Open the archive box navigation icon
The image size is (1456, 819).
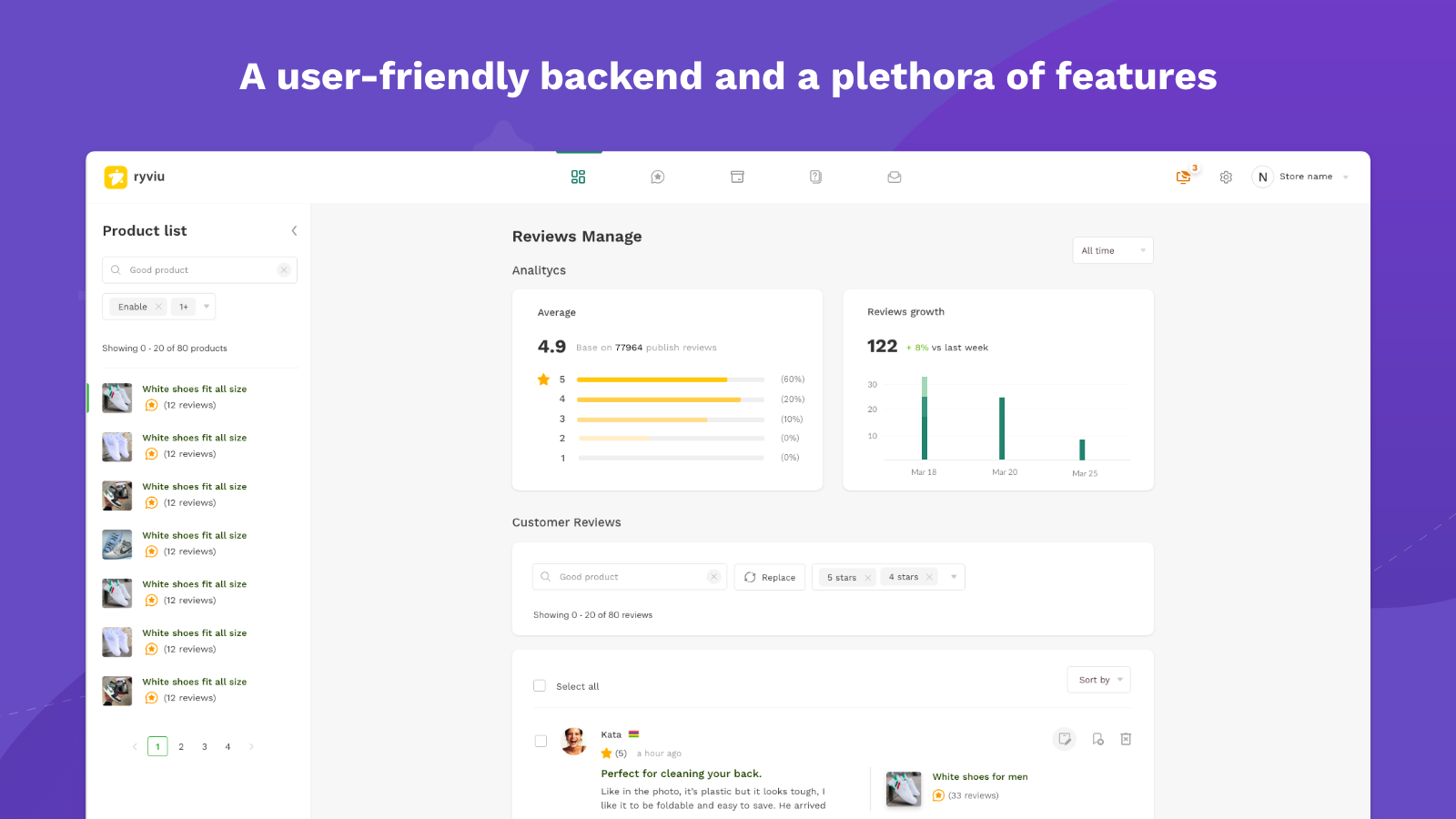737,177
